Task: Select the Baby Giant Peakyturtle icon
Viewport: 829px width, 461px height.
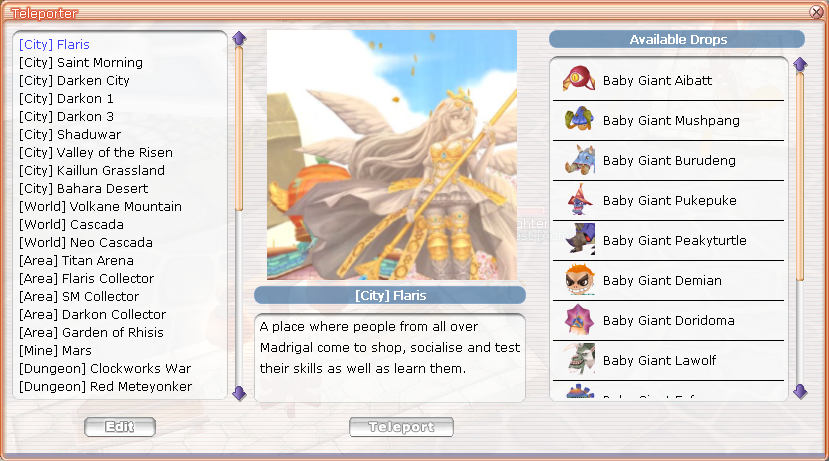Action: (580, 239)
